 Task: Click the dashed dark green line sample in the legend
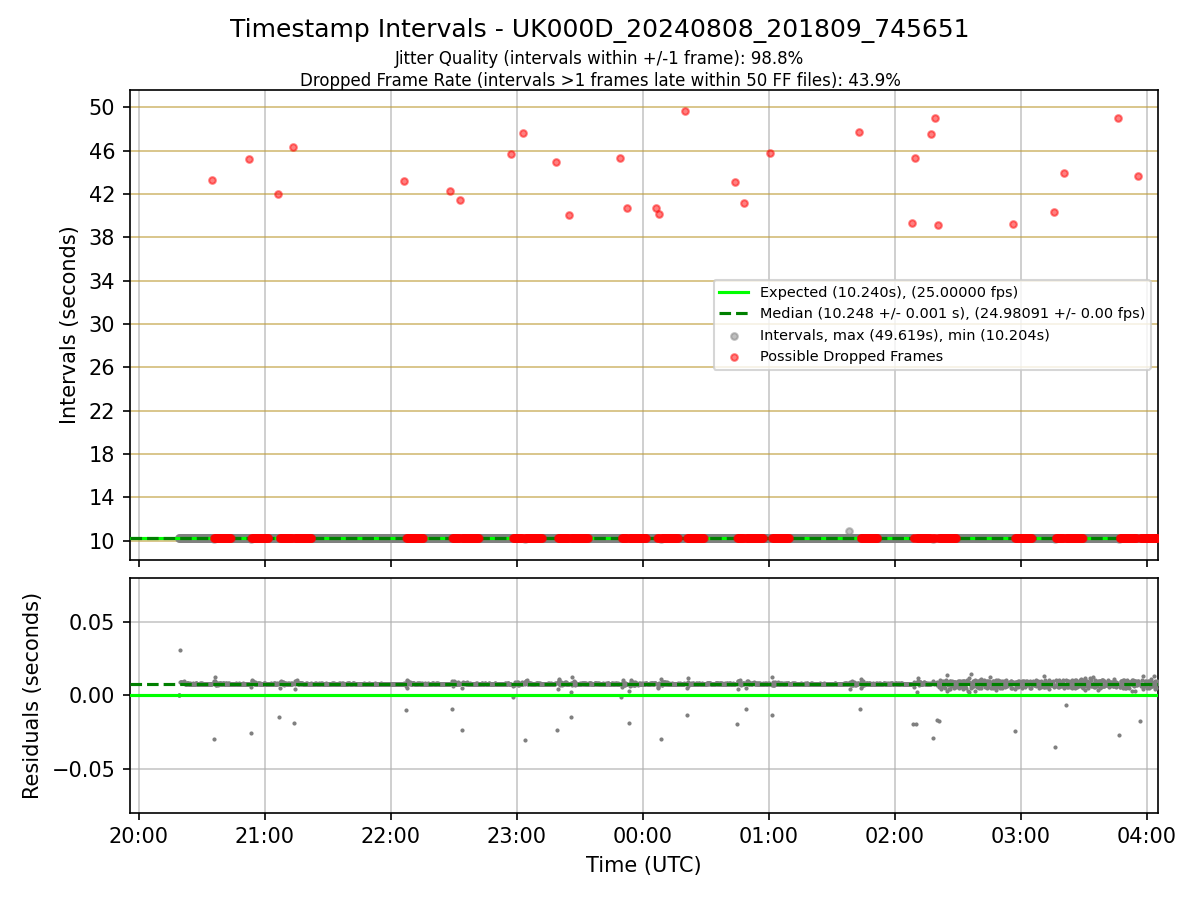[x=734, y=313]
